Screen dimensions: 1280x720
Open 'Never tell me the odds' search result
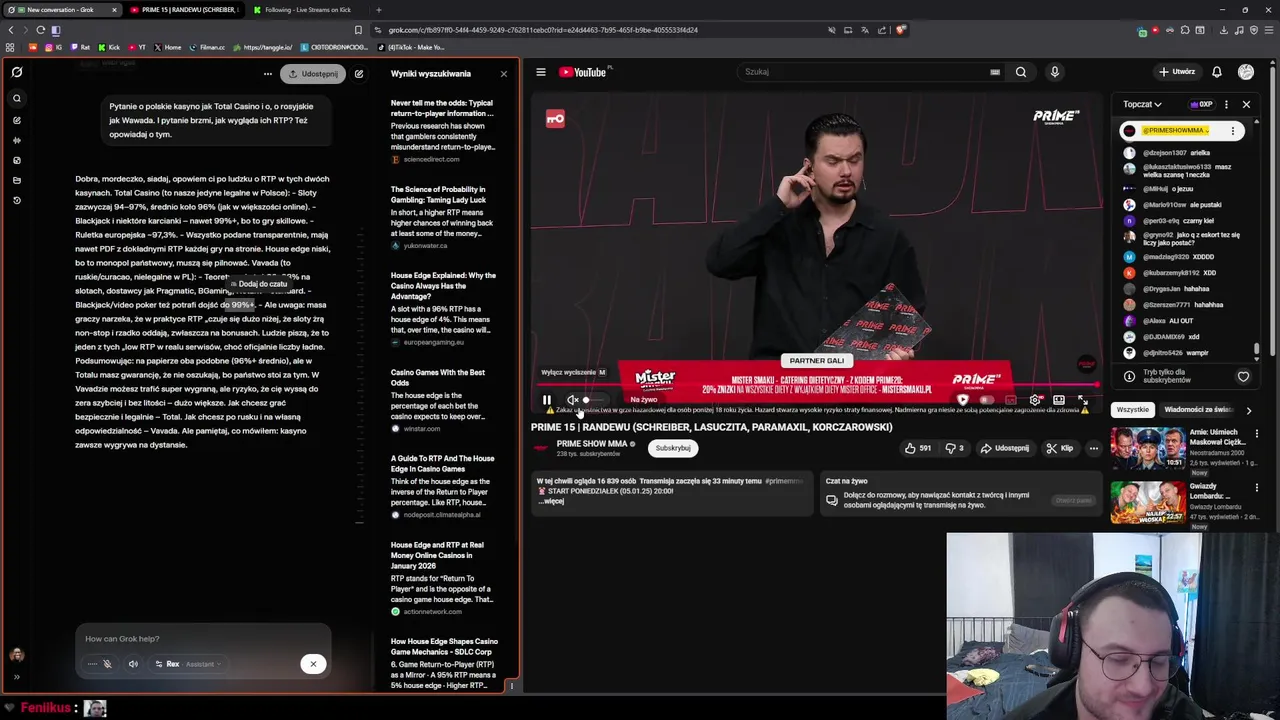tap(443, 130)
